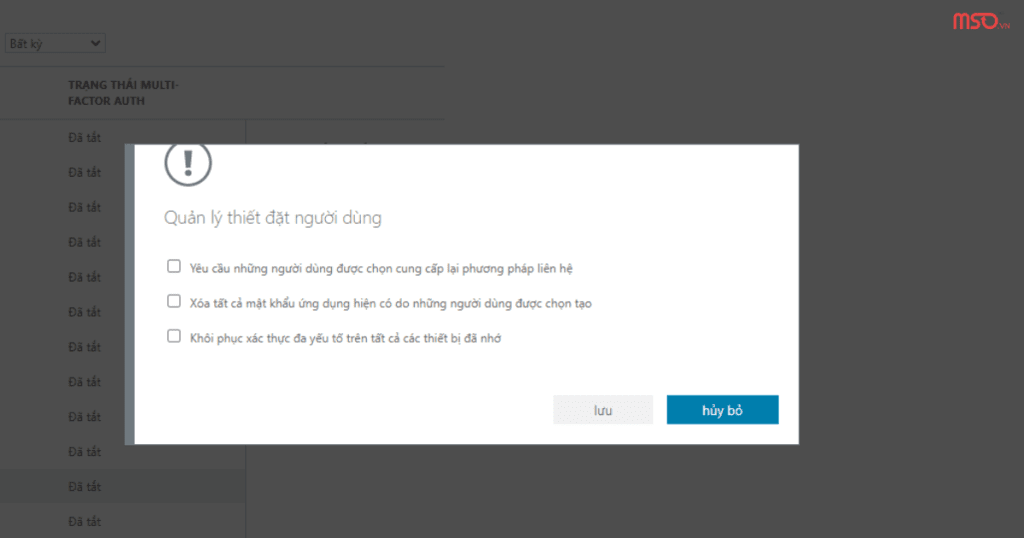Select the 'TRẠNG THÁI MULTI-FACTOR AUTH' column header

[123, 93]
